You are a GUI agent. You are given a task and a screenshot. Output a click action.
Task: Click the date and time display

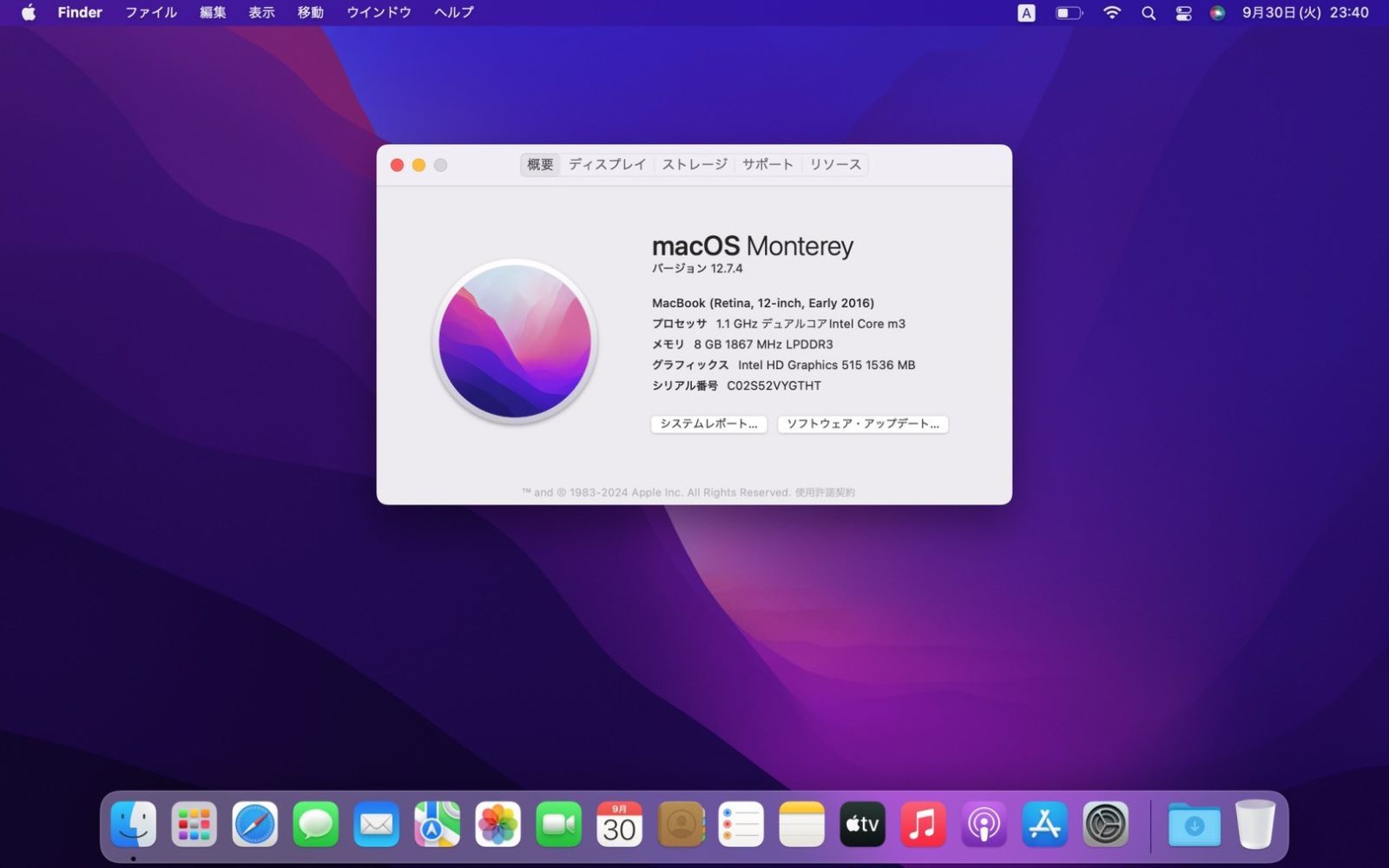coord(1305,13)
